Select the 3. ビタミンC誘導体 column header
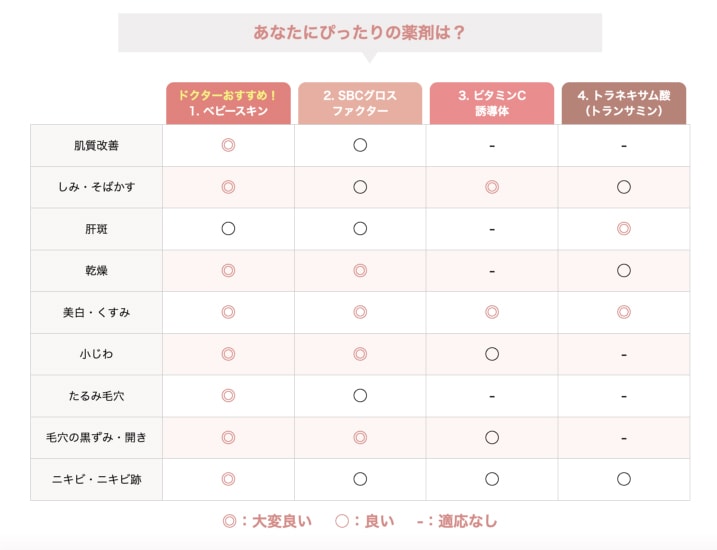This screenshot has height=550, width=717. click(492, 103)
